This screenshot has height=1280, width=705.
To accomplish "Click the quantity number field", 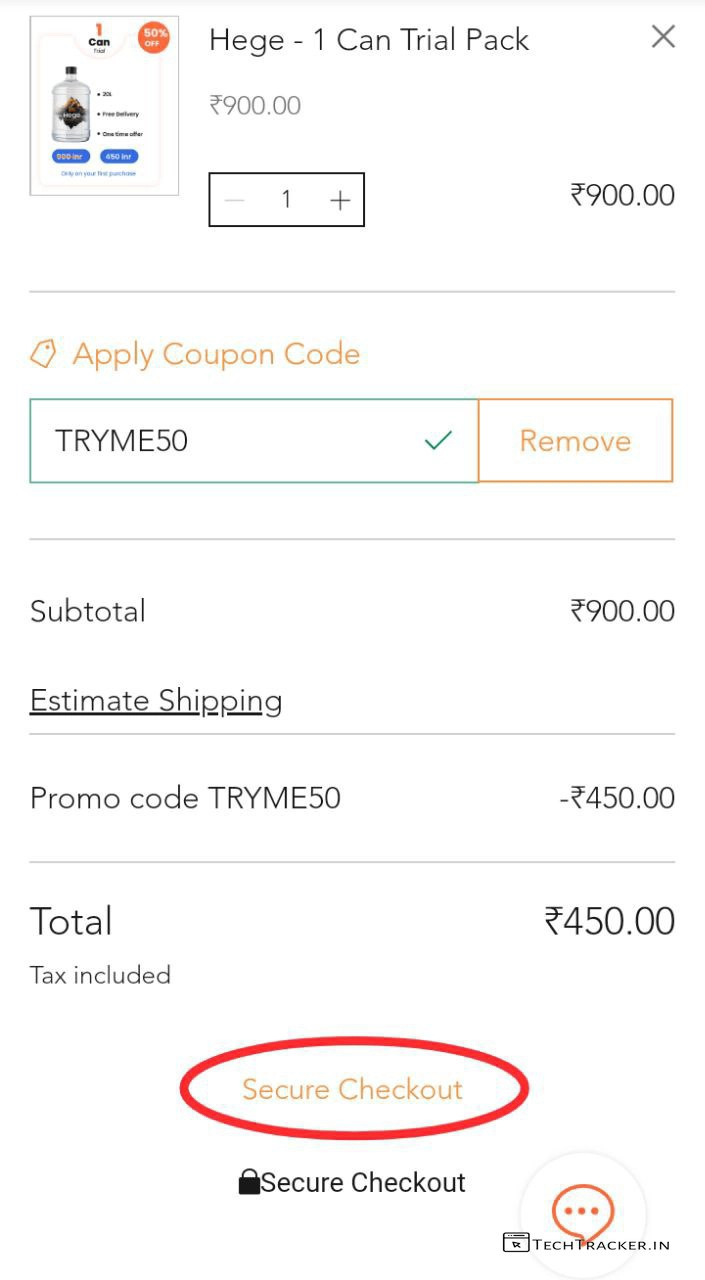I will click(x=286, y=200).
